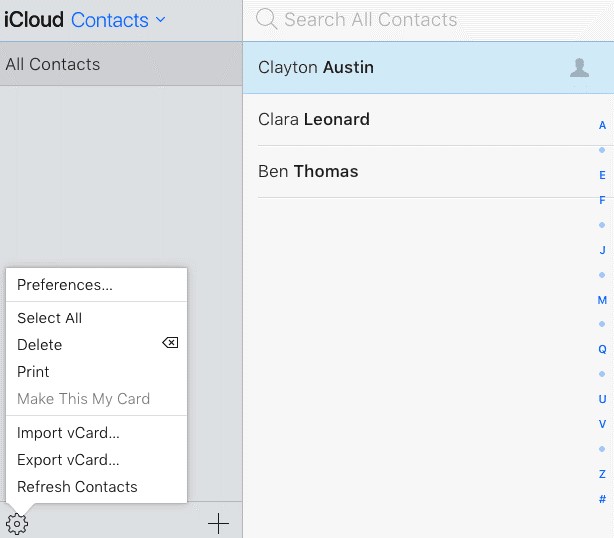Open the gear settings icon

click(x=17, y=524)
